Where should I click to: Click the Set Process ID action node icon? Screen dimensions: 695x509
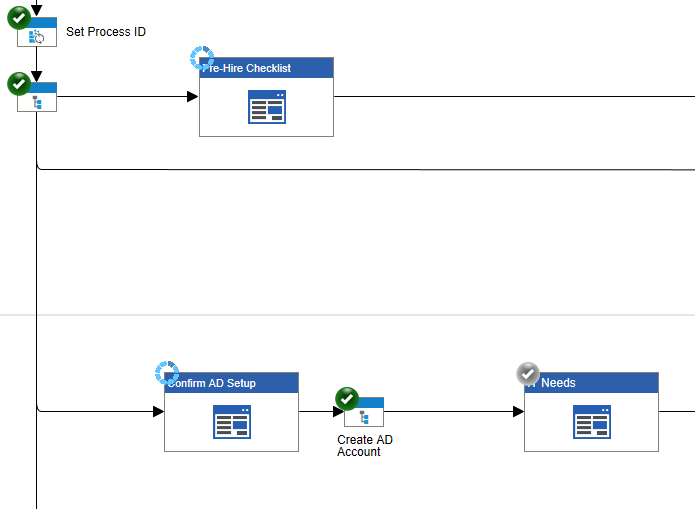point(38,36)
